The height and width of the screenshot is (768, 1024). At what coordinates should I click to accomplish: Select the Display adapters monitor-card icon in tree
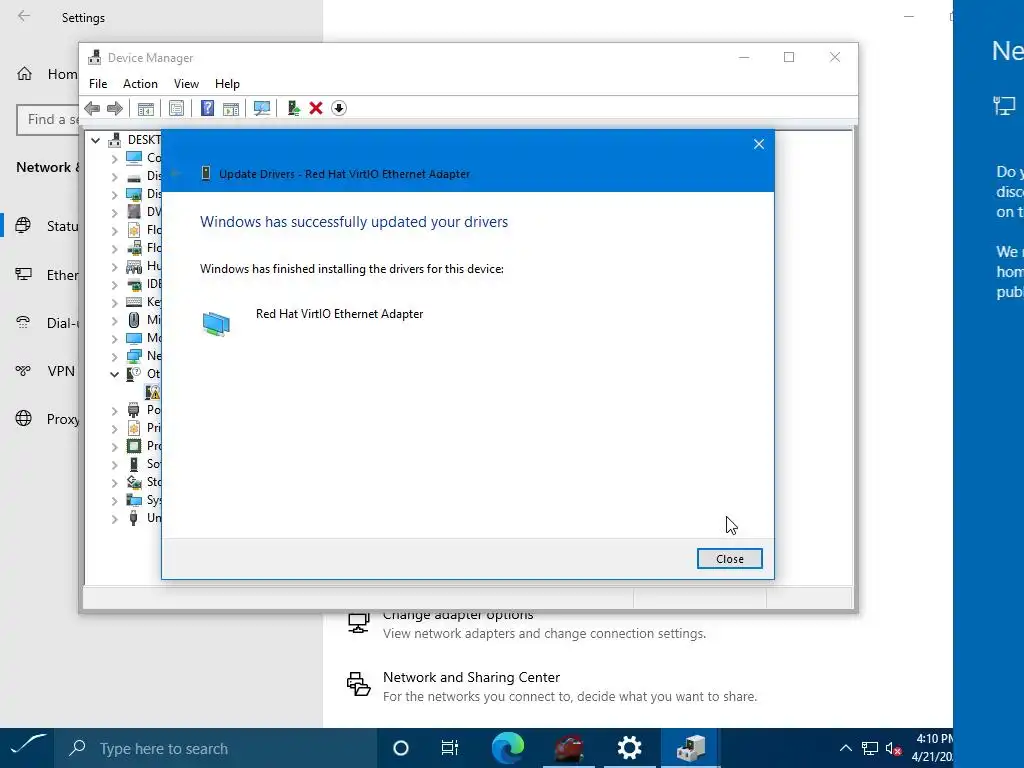tap(134, 195)
